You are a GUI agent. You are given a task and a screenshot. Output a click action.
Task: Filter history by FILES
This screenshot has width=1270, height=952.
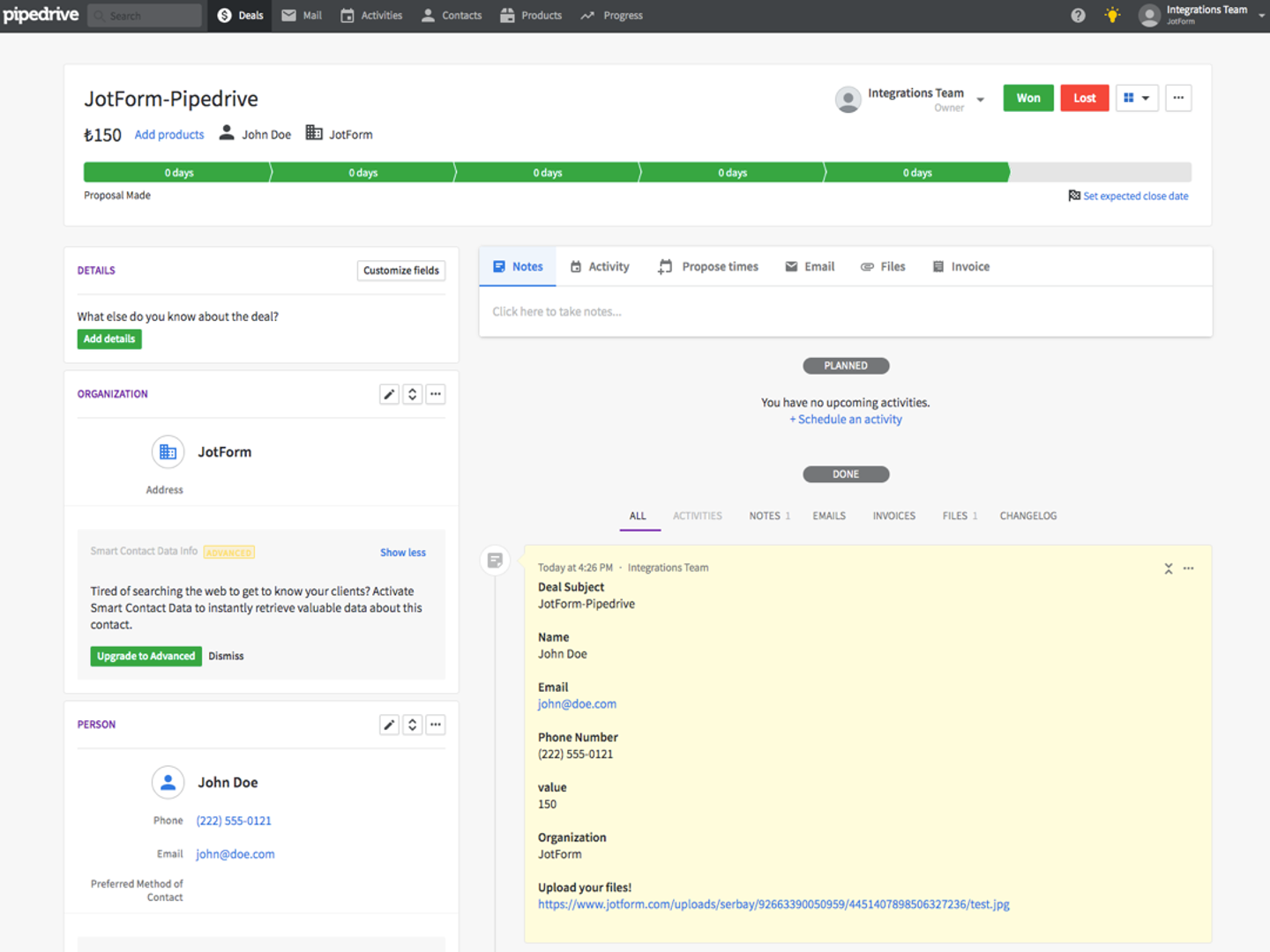(960, 517)
